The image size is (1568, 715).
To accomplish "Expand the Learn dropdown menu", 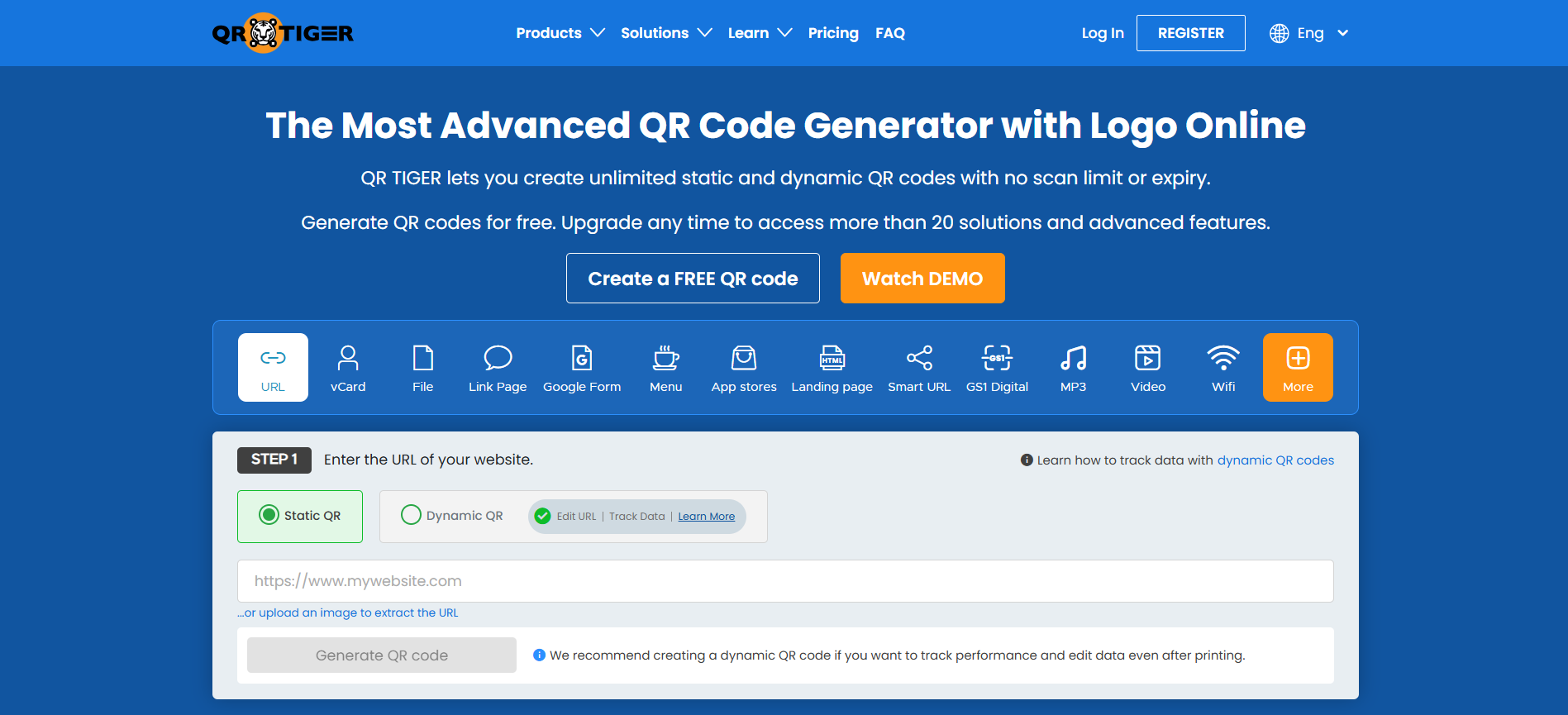I will 760,33.
